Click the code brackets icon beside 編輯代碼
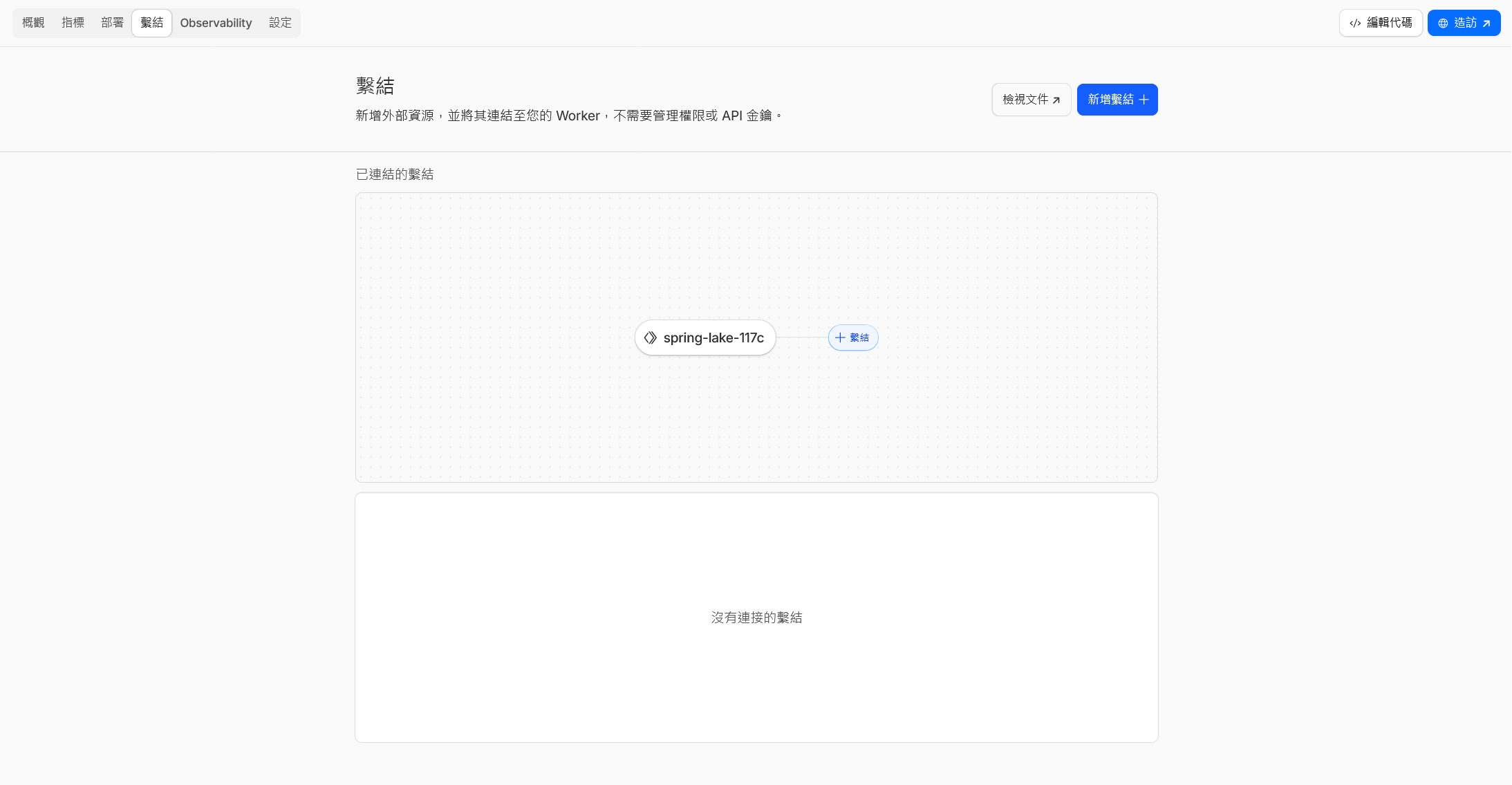The image size is (1512, 785). pos(1355,23)
